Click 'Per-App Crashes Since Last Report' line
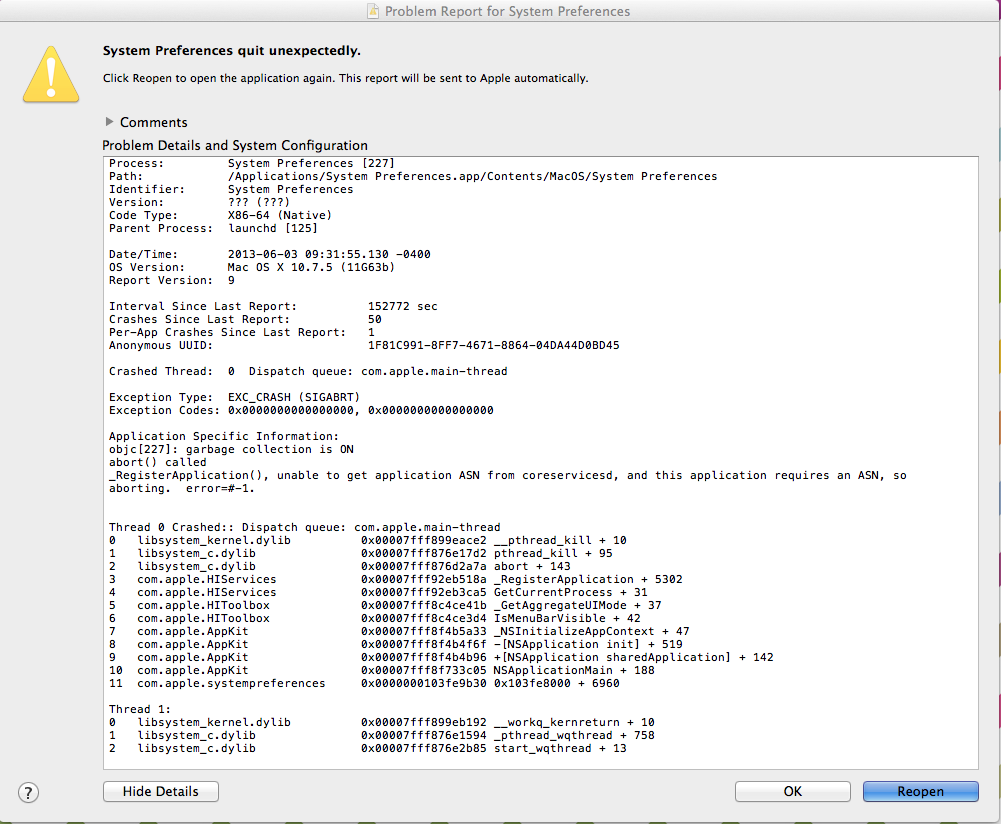The image size is (1001, 824). 242,333
